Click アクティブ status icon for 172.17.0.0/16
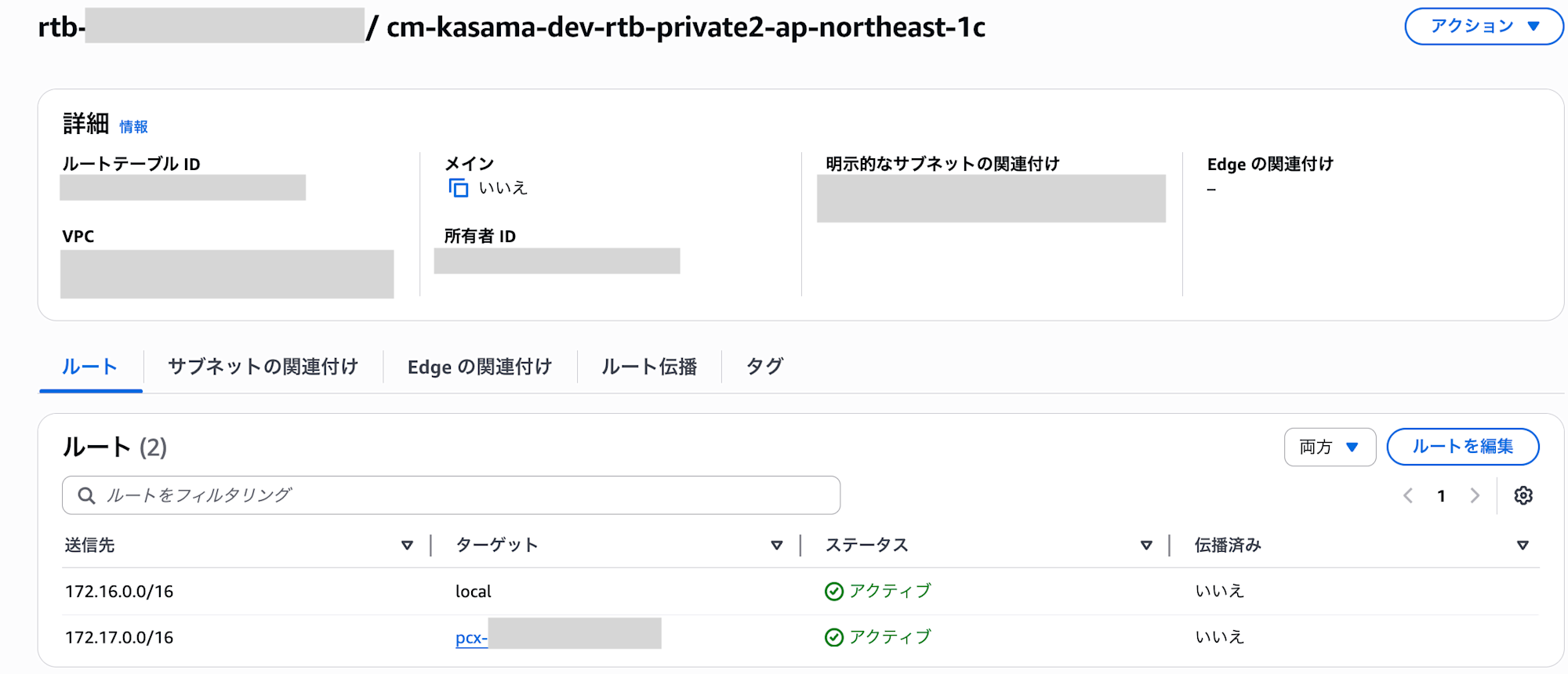The width and height of the screenshot is (1568, 674). pyautogui.click(x=834, y=638)
